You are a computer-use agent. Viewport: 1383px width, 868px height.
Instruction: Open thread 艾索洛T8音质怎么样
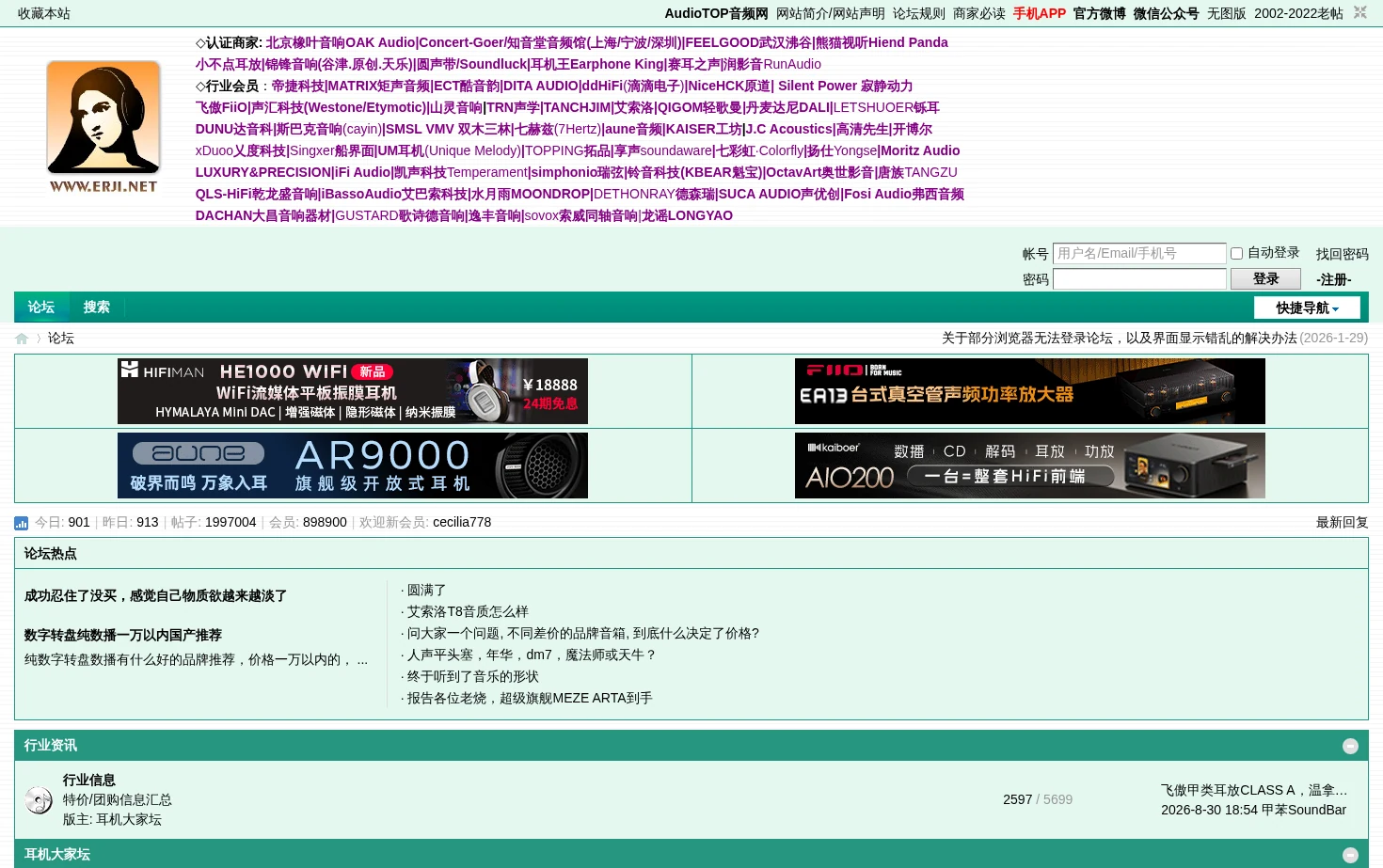click(x=468, y=611)
